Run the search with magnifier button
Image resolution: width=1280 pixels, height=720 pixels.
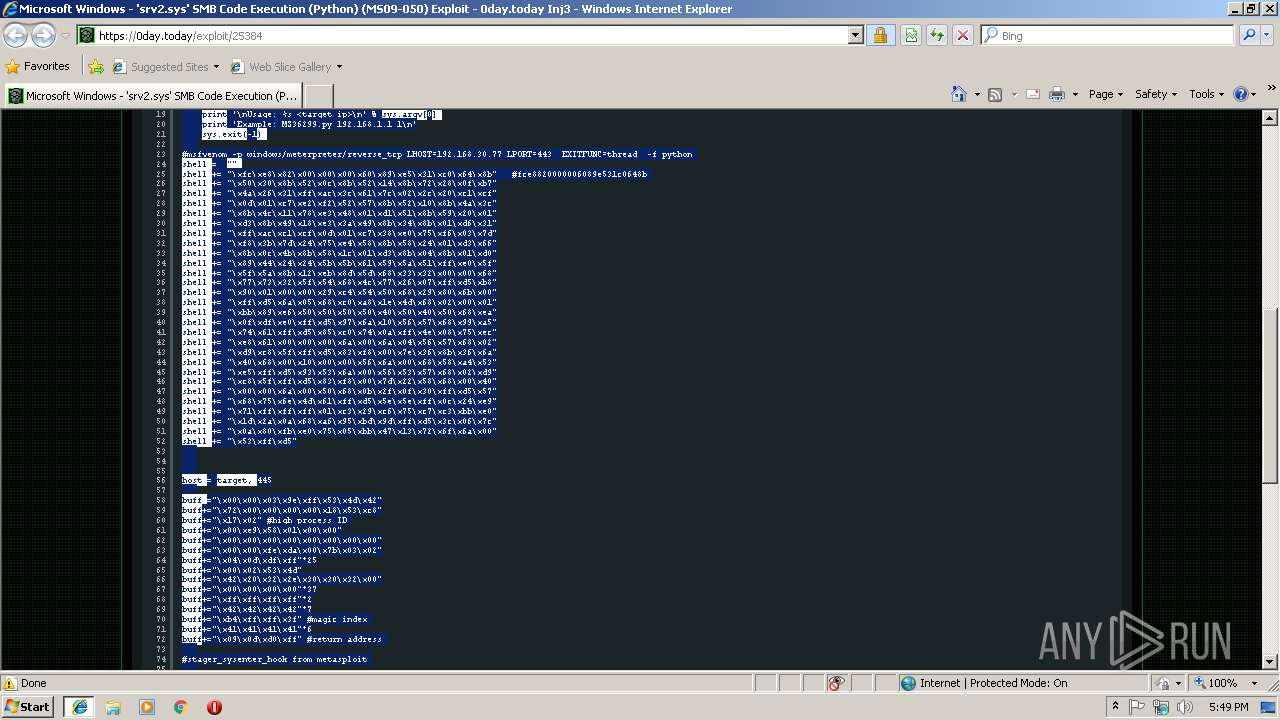[x=1249, y=36]
